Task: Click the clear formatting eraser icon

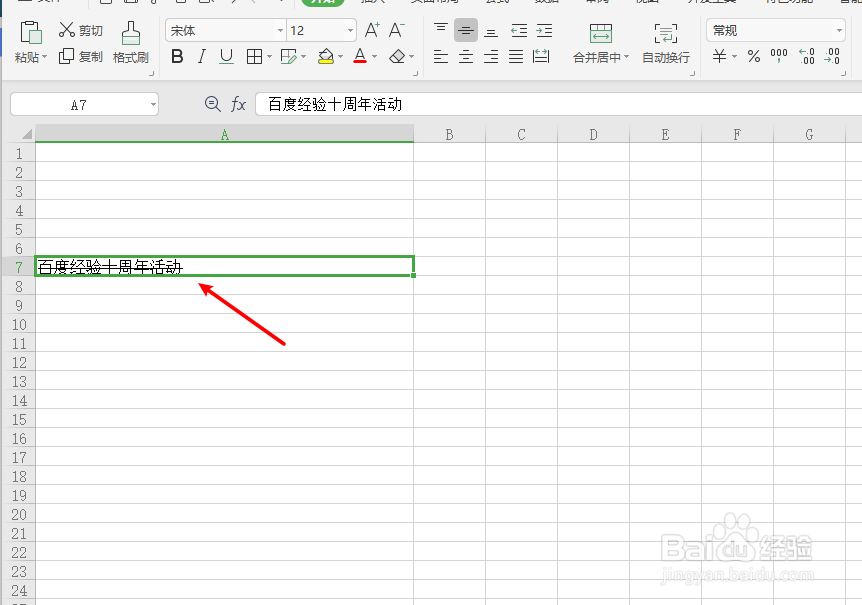Action: [397, 56]
